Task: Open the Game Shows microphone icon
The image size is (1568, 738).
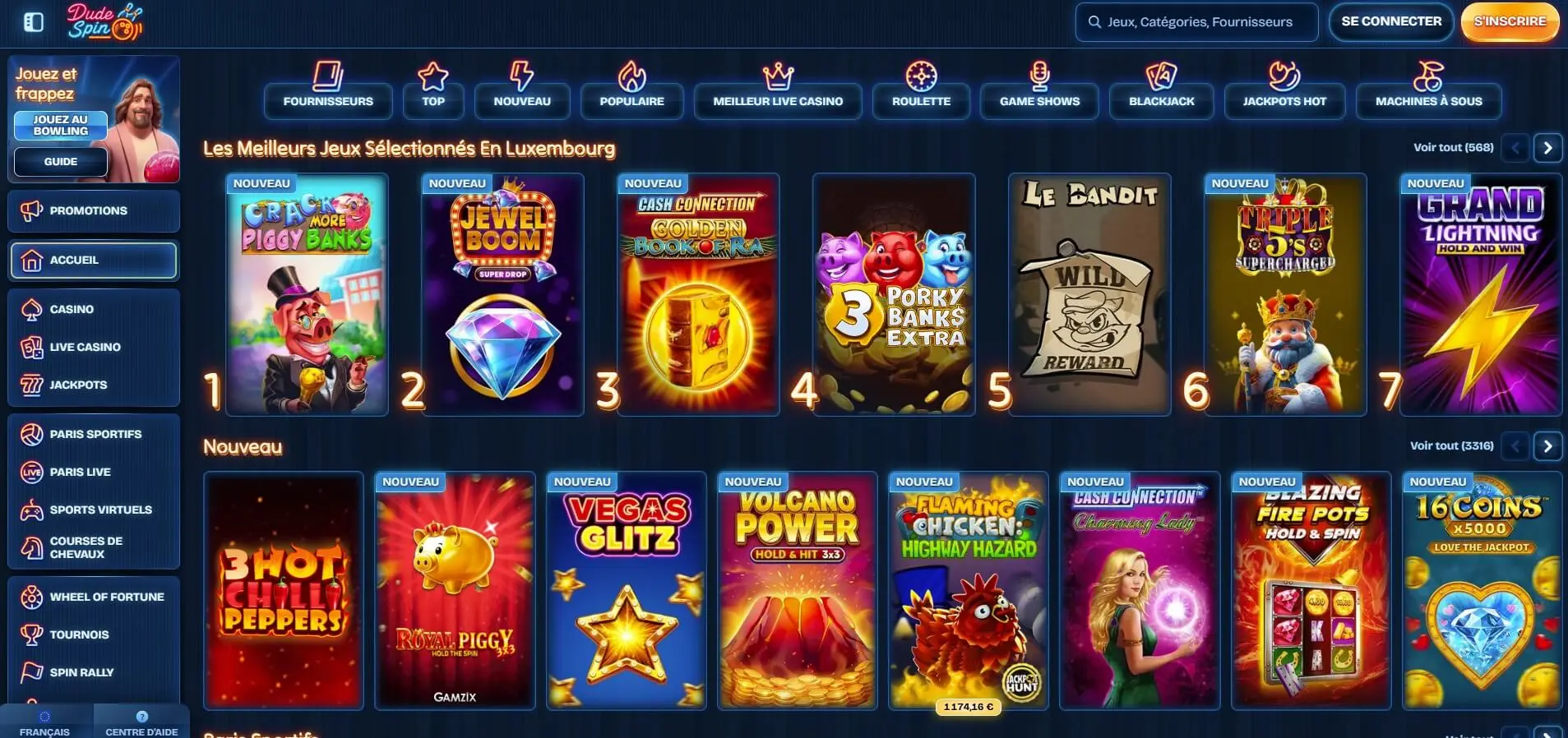Action: (1039, 76)
